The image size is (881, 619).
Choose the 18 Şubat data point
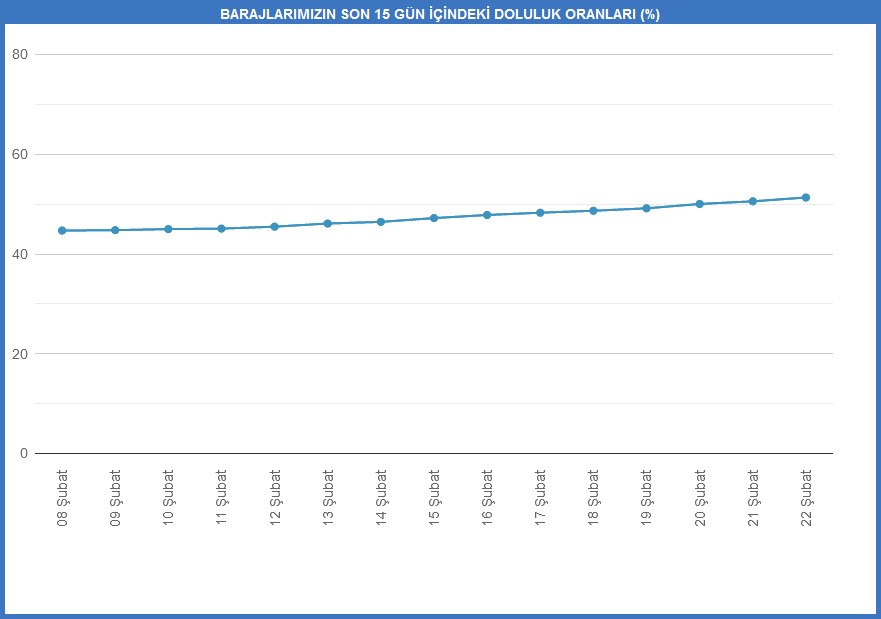[593, 211]
